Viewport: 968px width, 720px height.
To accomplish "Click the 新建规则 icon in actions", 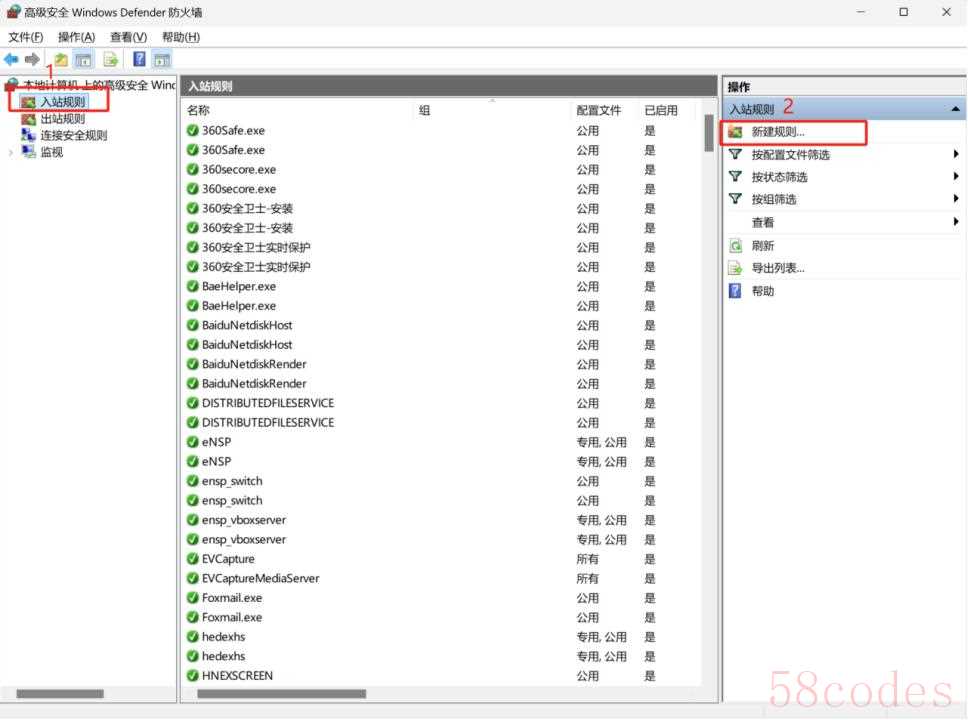I will [x=735, y=132].
